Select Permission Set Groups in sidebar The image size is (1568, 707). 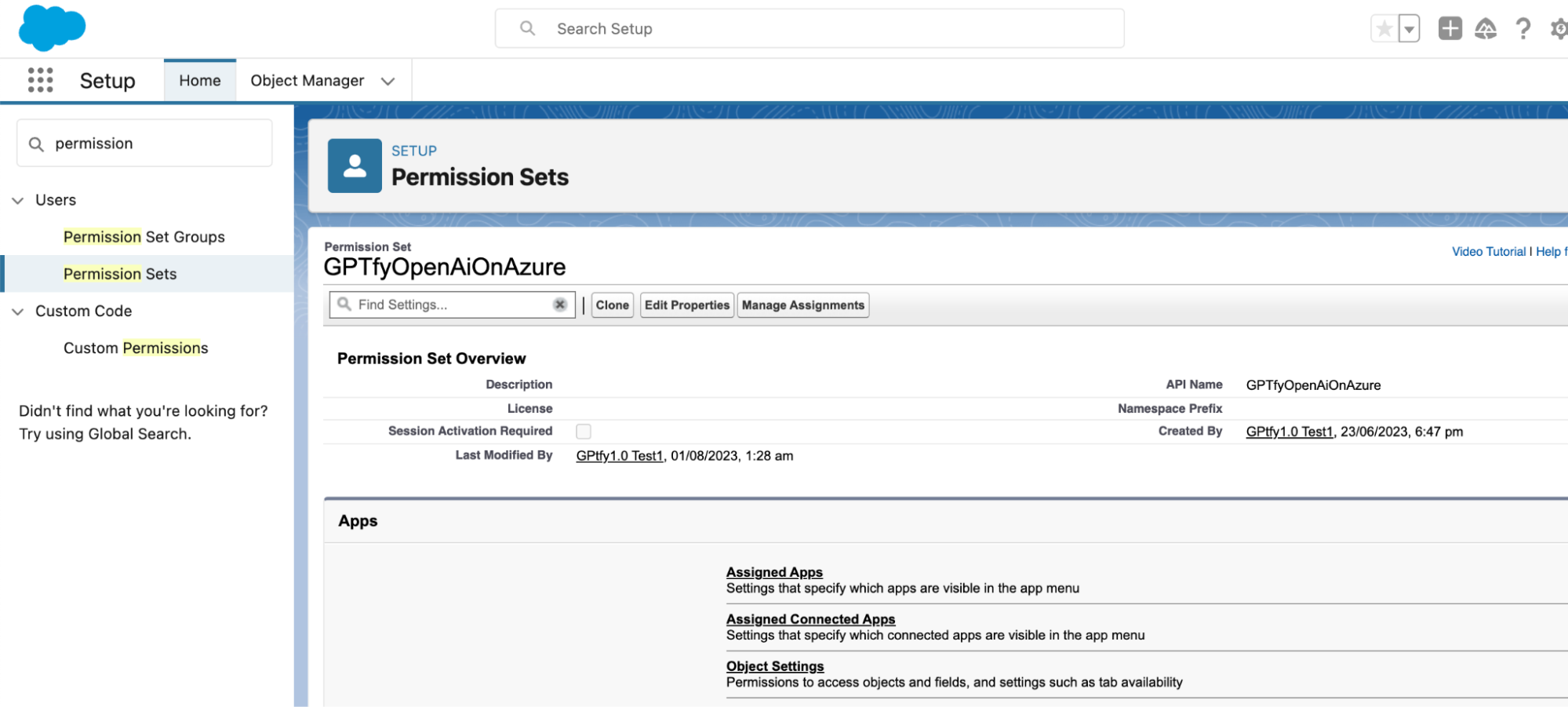[144, 237]
